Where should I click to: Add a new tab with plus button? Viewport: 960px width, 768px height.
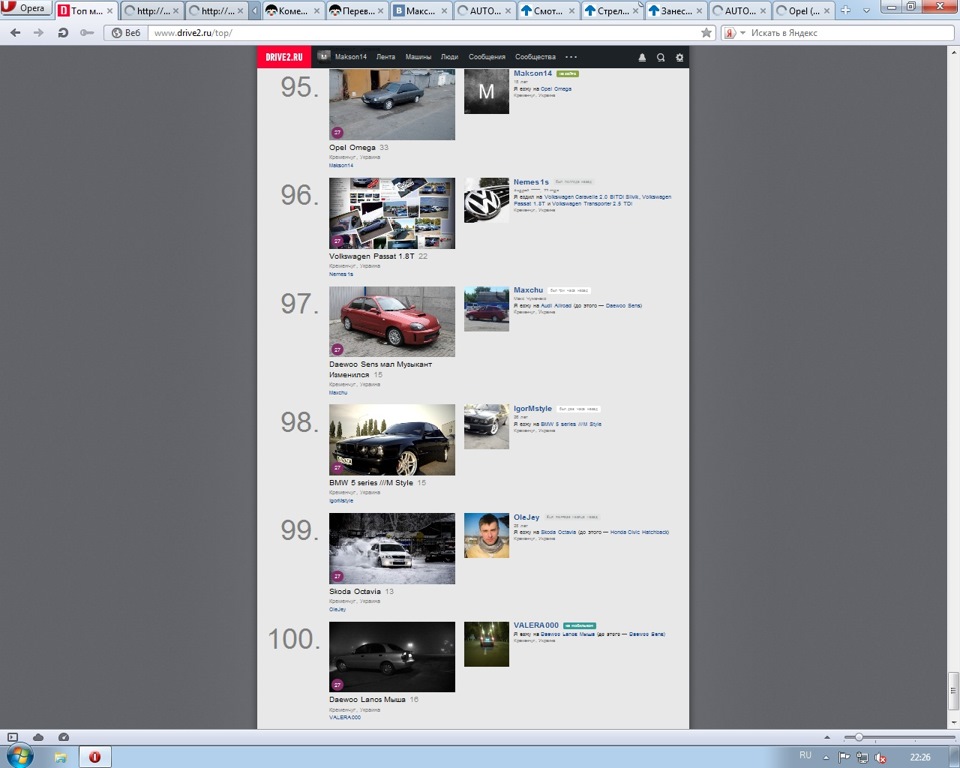pos(846,10)
